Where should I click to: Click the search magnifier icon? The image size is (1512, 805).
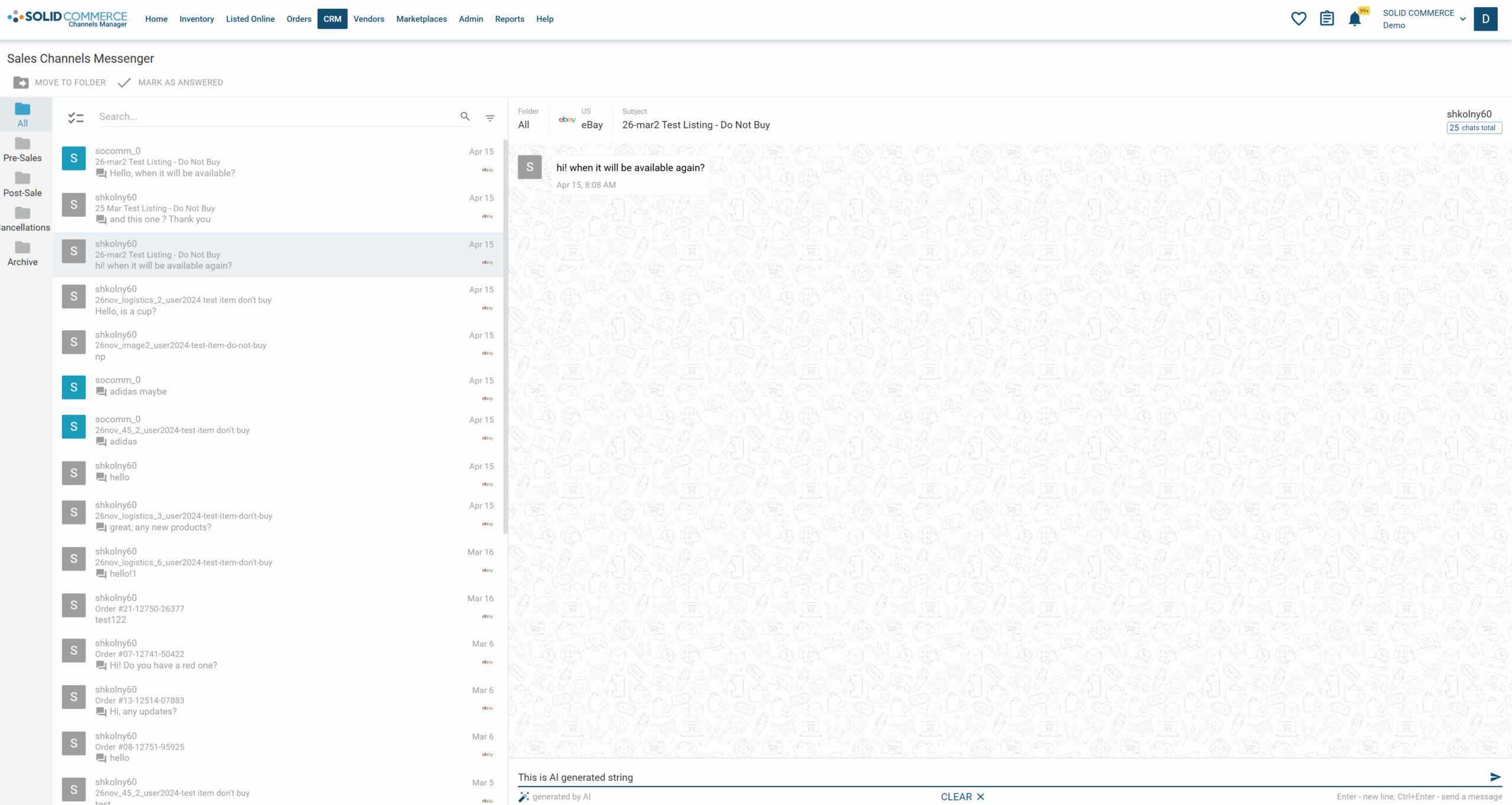coord(465,116)
